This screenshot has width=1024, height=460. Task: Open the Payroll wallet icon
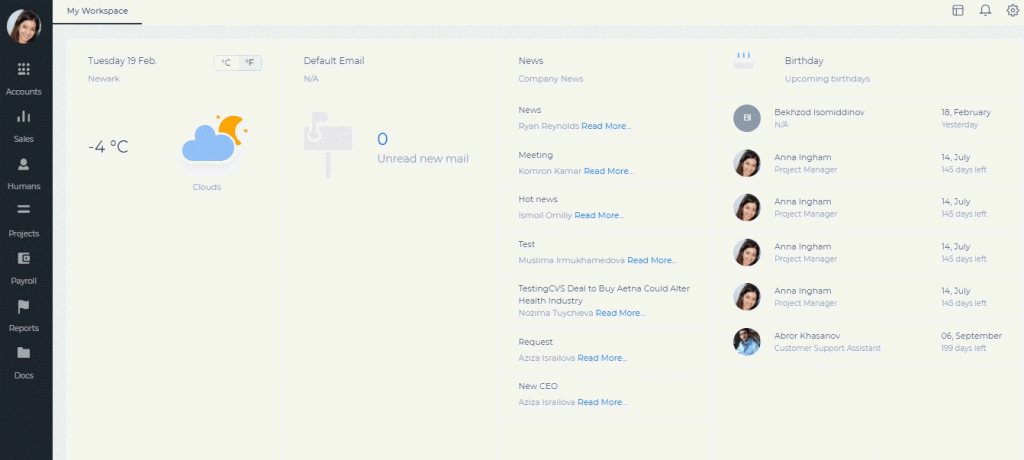click(24, 258)
